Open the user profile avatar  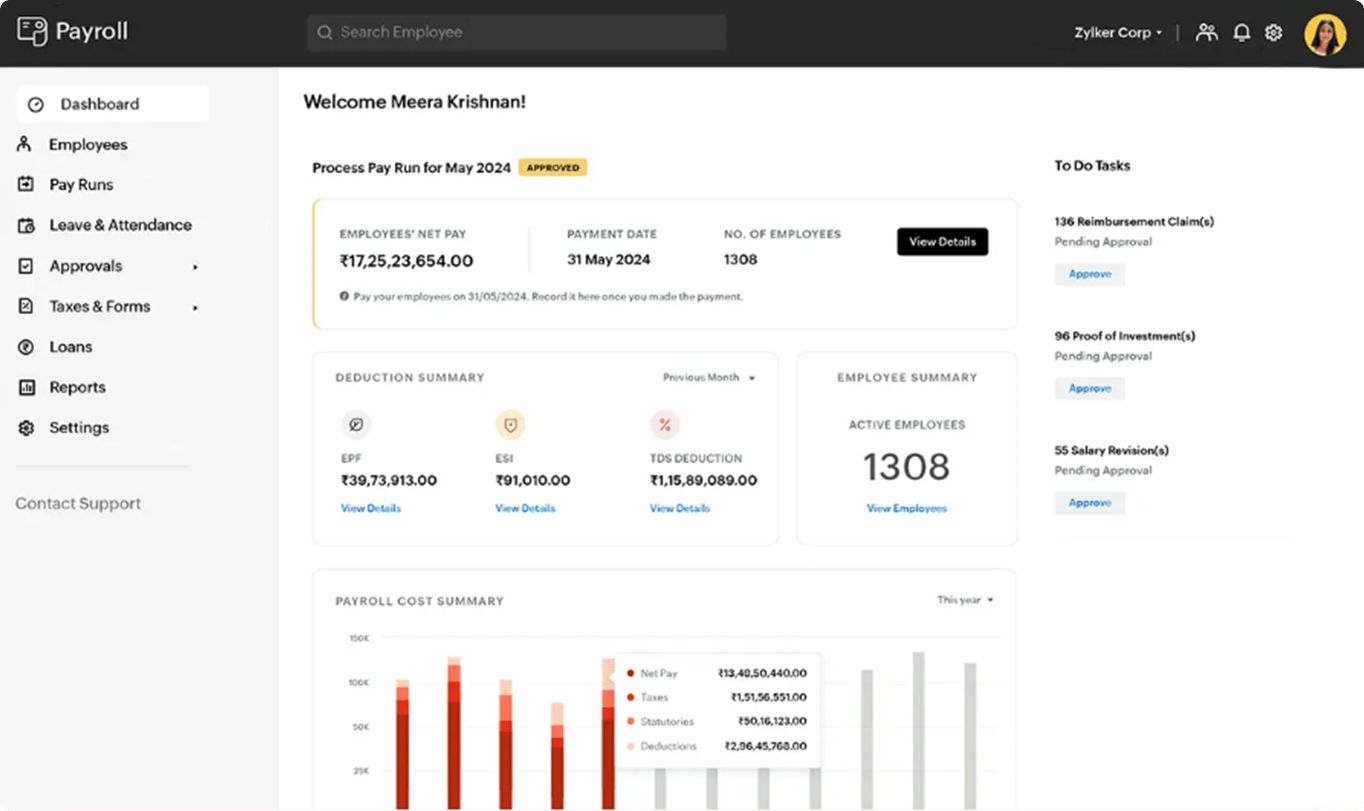[x=1325, y=34]
